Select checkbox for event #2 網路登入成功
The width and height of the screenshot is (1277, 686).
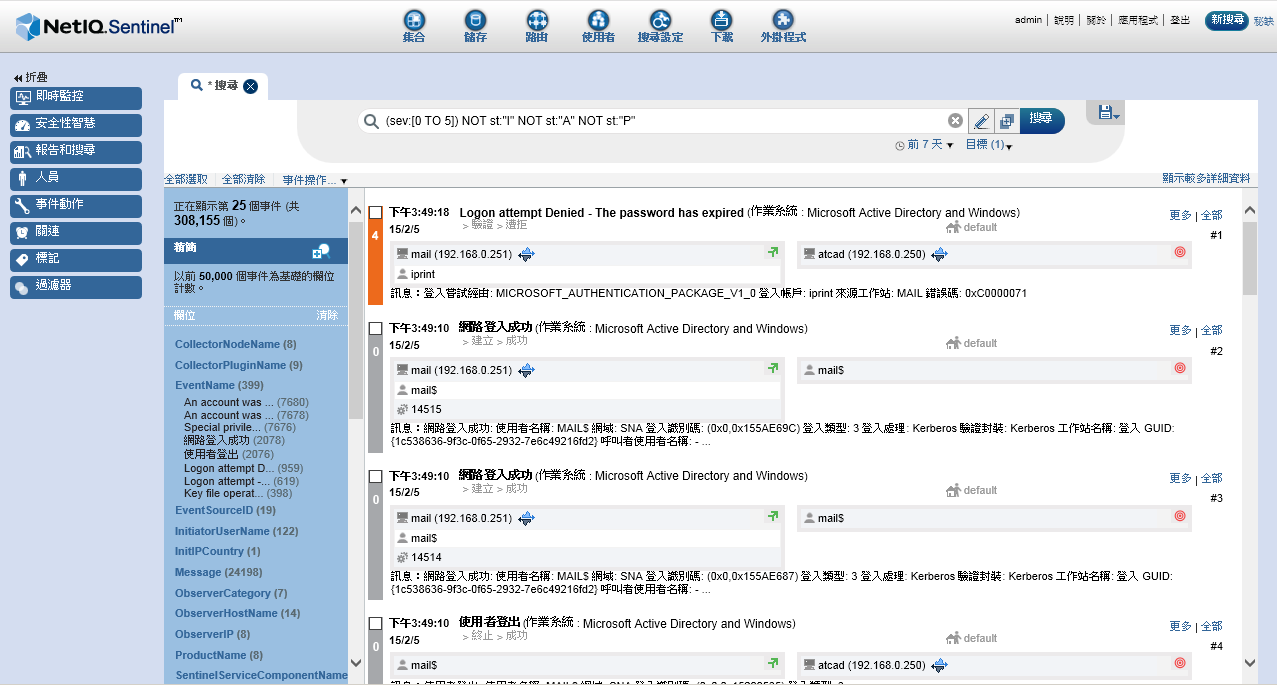click(376, 328)
